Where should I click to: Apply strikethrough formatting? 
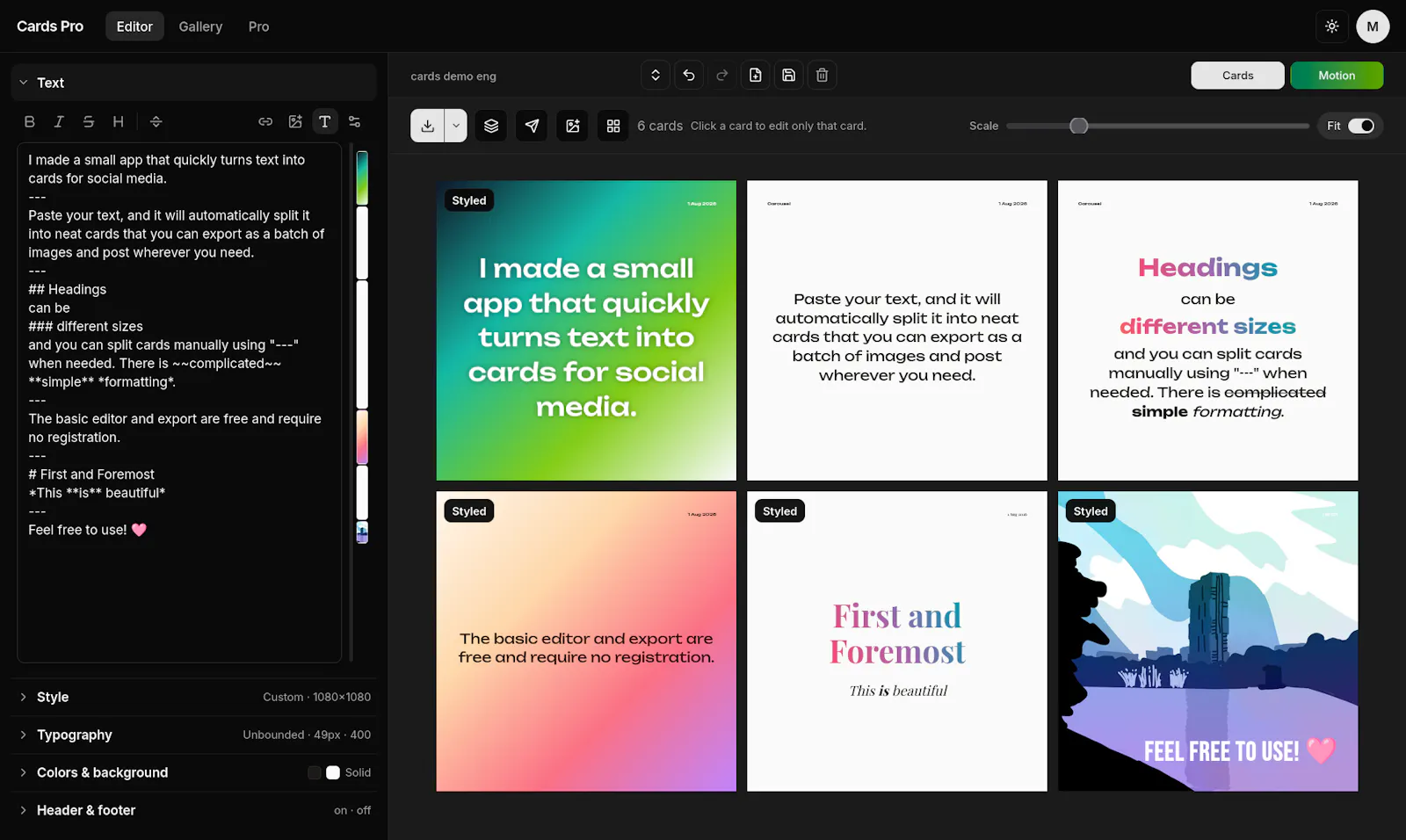pos(89,122)
